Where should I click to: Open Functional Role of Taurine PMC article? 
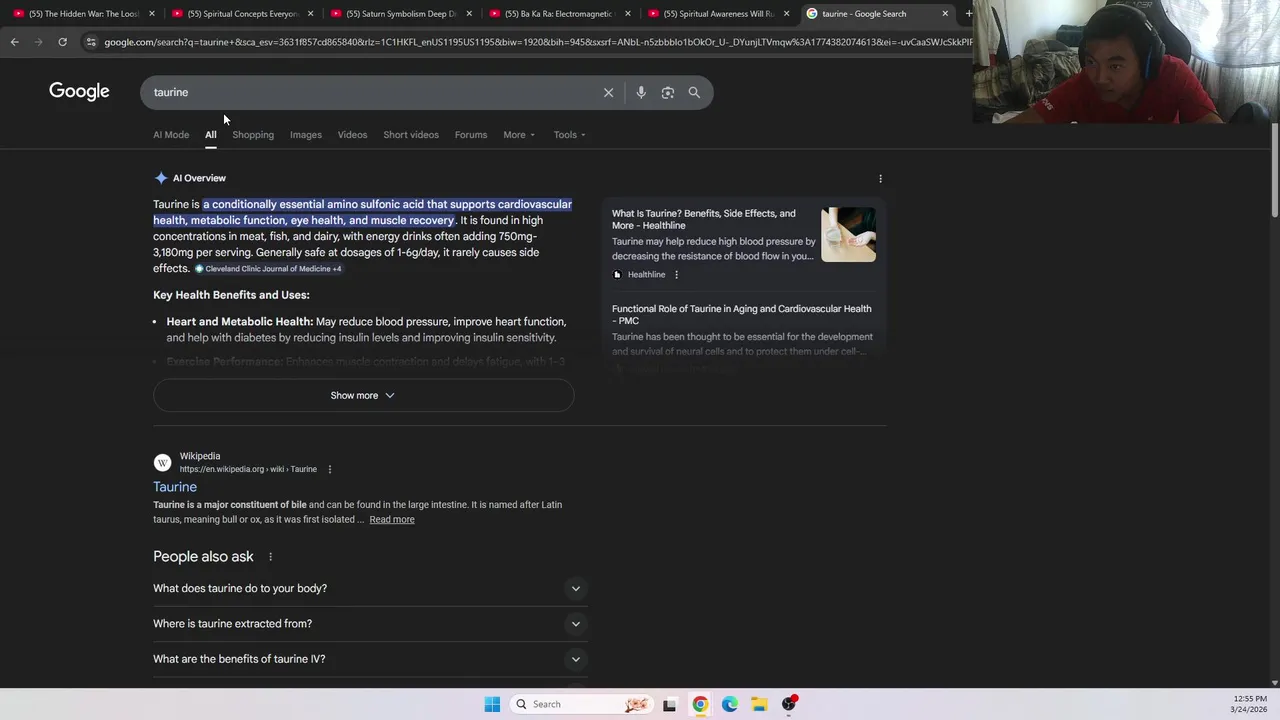[x=741, y=314]
